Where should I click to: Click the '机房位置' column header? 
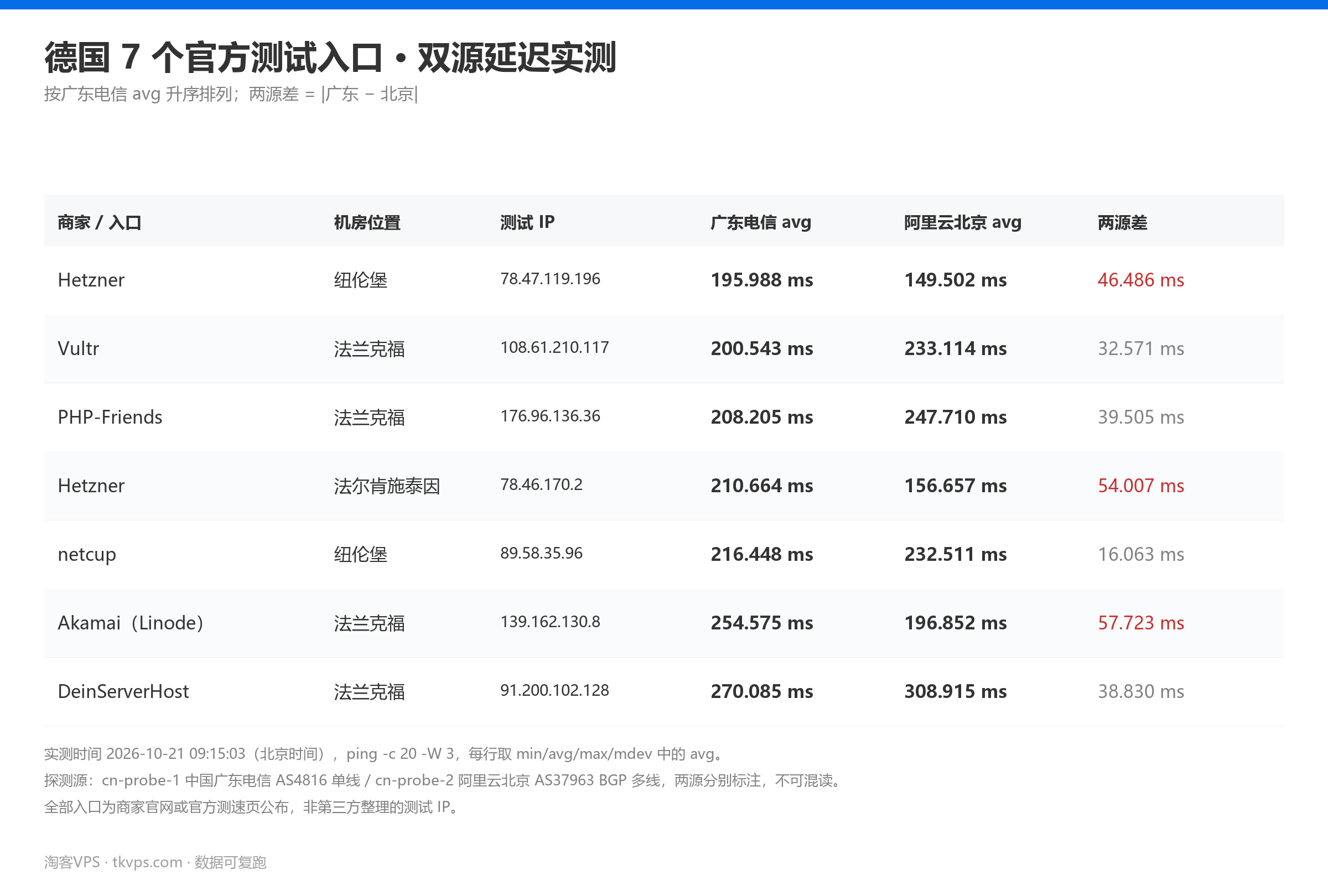(367, 223)
